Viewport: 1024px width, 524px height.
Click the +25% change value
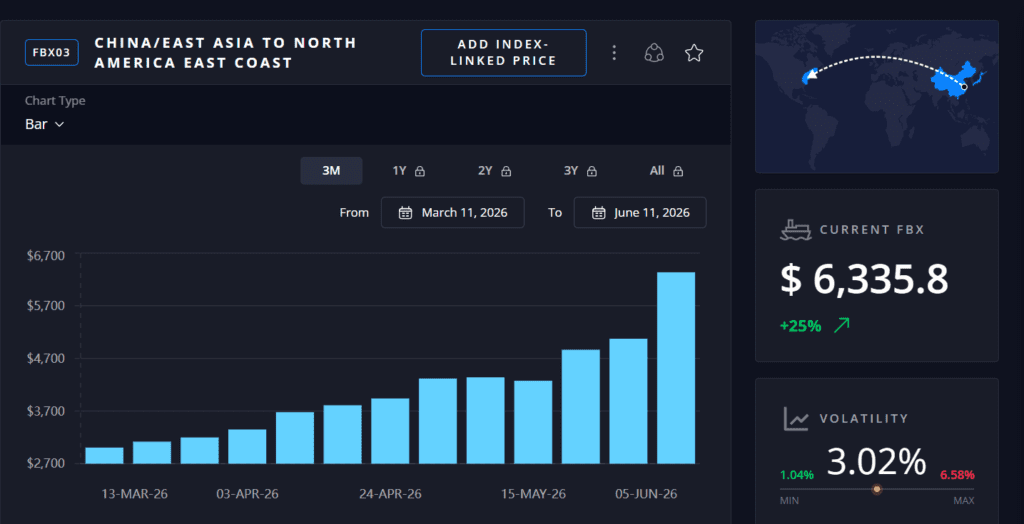pyautogui.click(x=800, y=325)
